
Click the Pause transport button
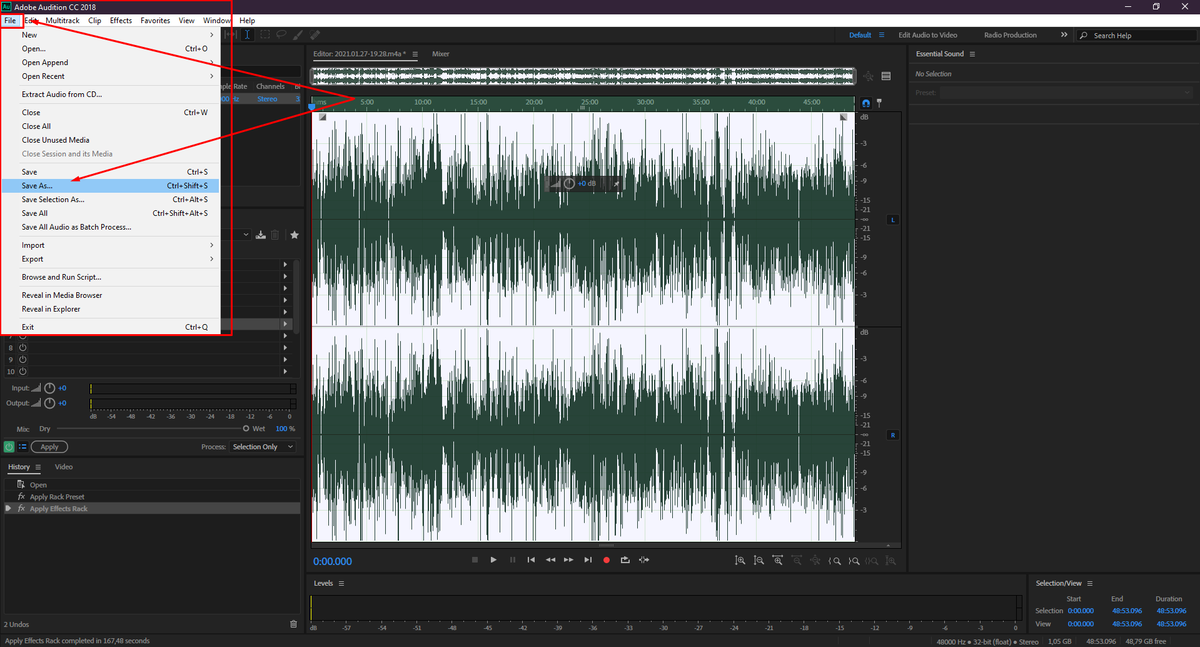pos(512,560)
